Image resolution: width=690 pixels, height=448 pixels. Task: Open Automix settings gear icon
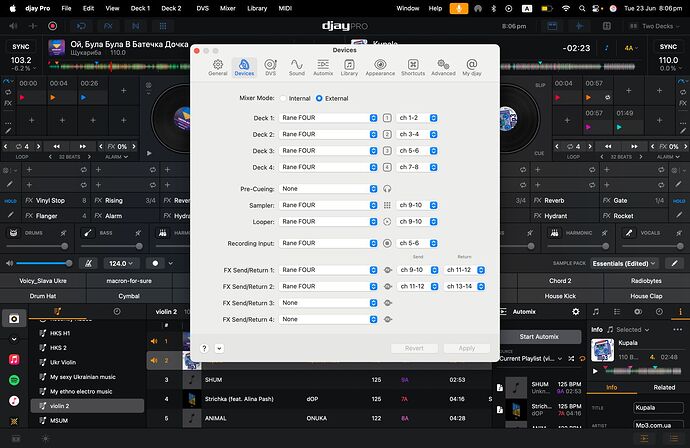576,312
